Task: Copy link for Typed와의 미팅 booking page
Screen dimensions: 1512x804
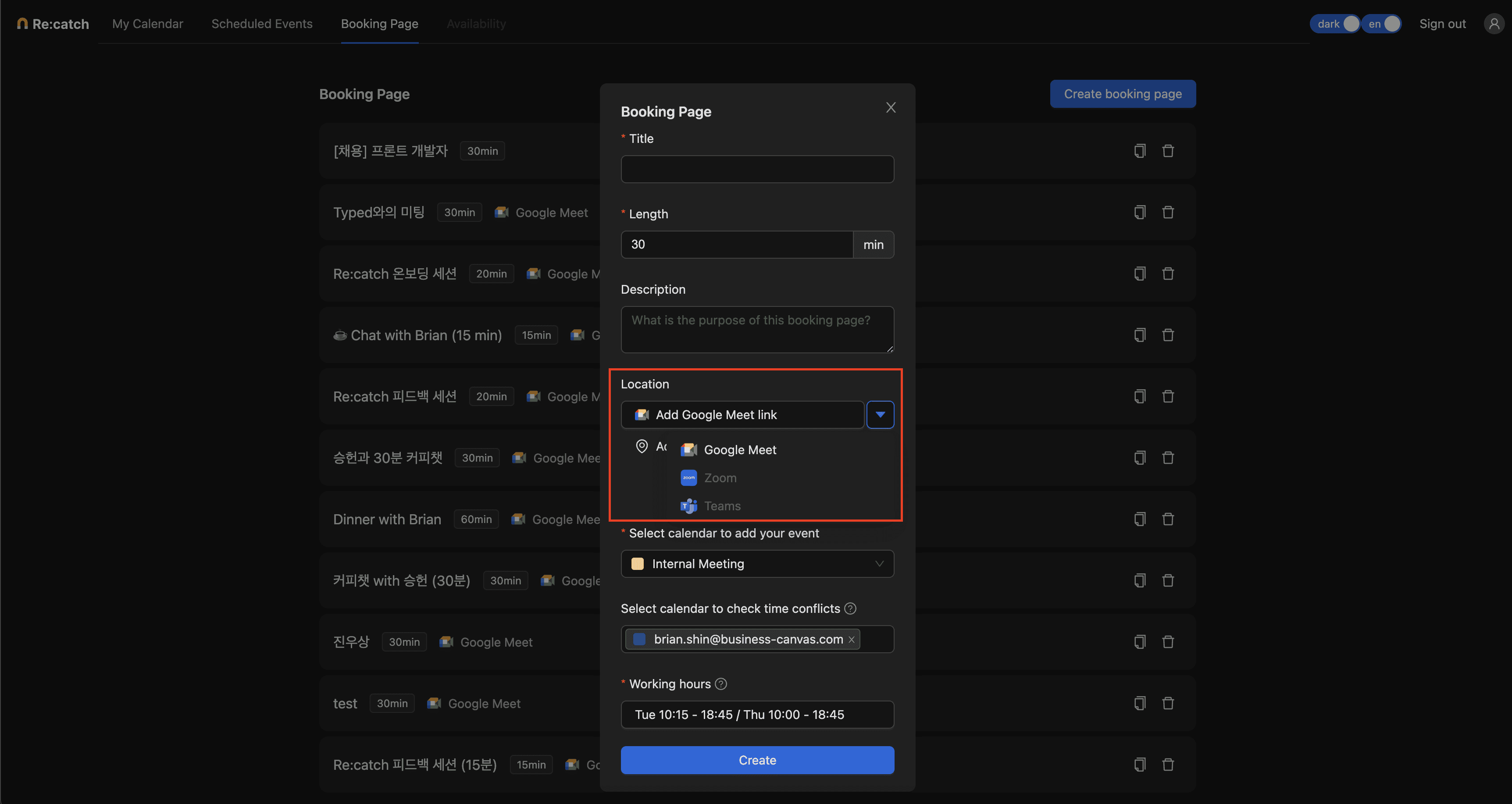Action: pyautogui.click(x=1139, y=212)
